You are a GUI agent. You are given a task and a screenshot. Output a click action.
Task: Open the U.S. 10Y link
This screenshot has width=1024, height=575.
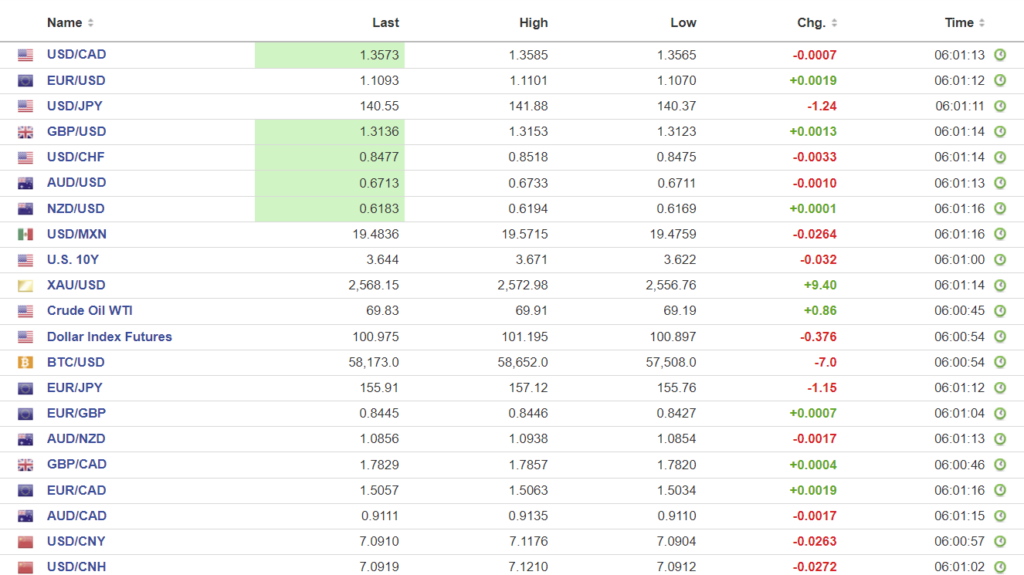74,260
